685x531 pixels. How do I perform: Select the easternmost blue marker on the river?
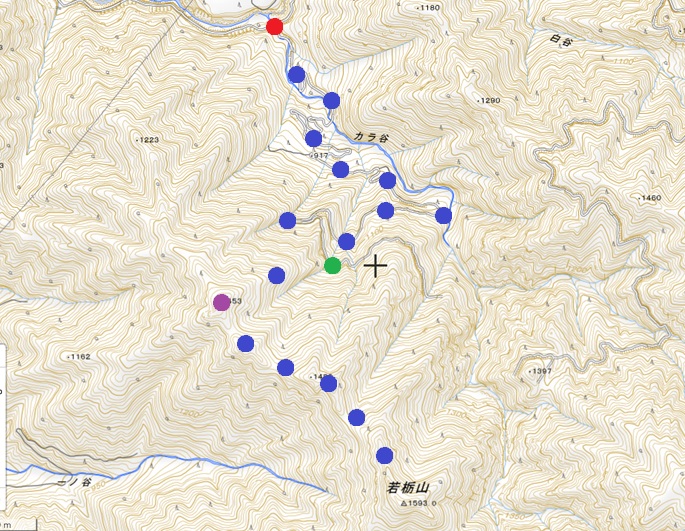[x=443, y=216]
